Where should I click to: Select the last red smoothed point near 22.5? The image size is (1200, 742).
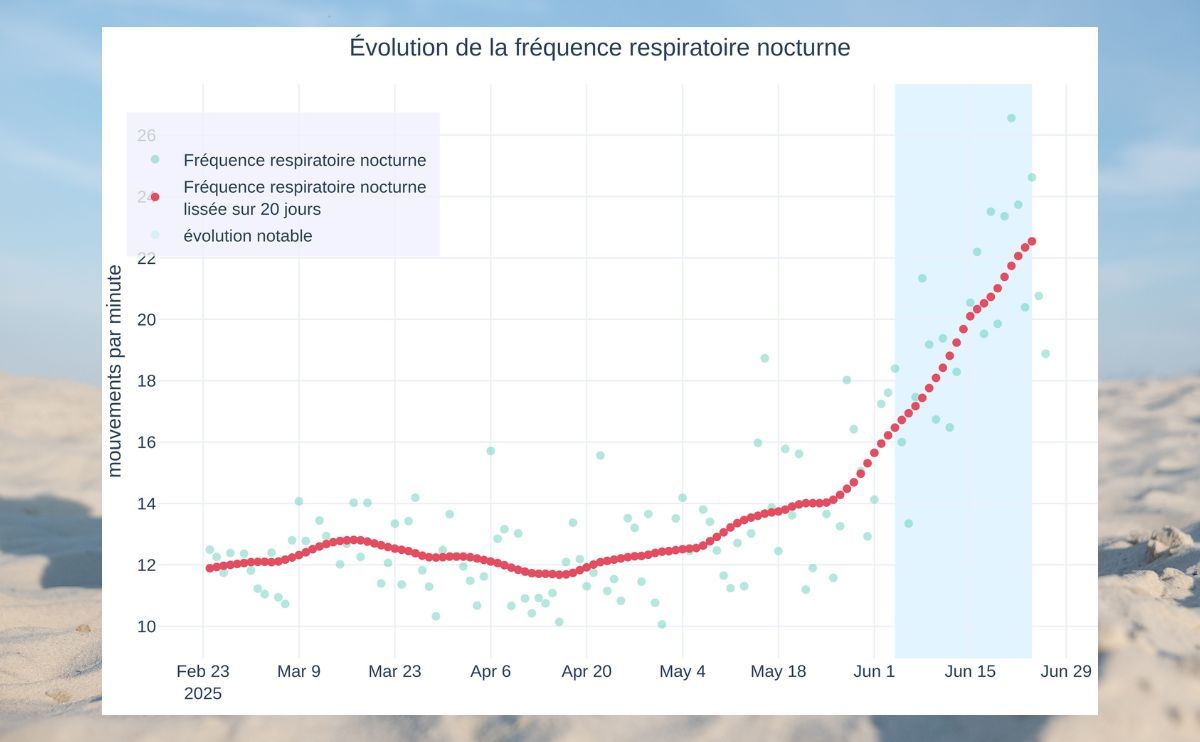[1032, 241]
